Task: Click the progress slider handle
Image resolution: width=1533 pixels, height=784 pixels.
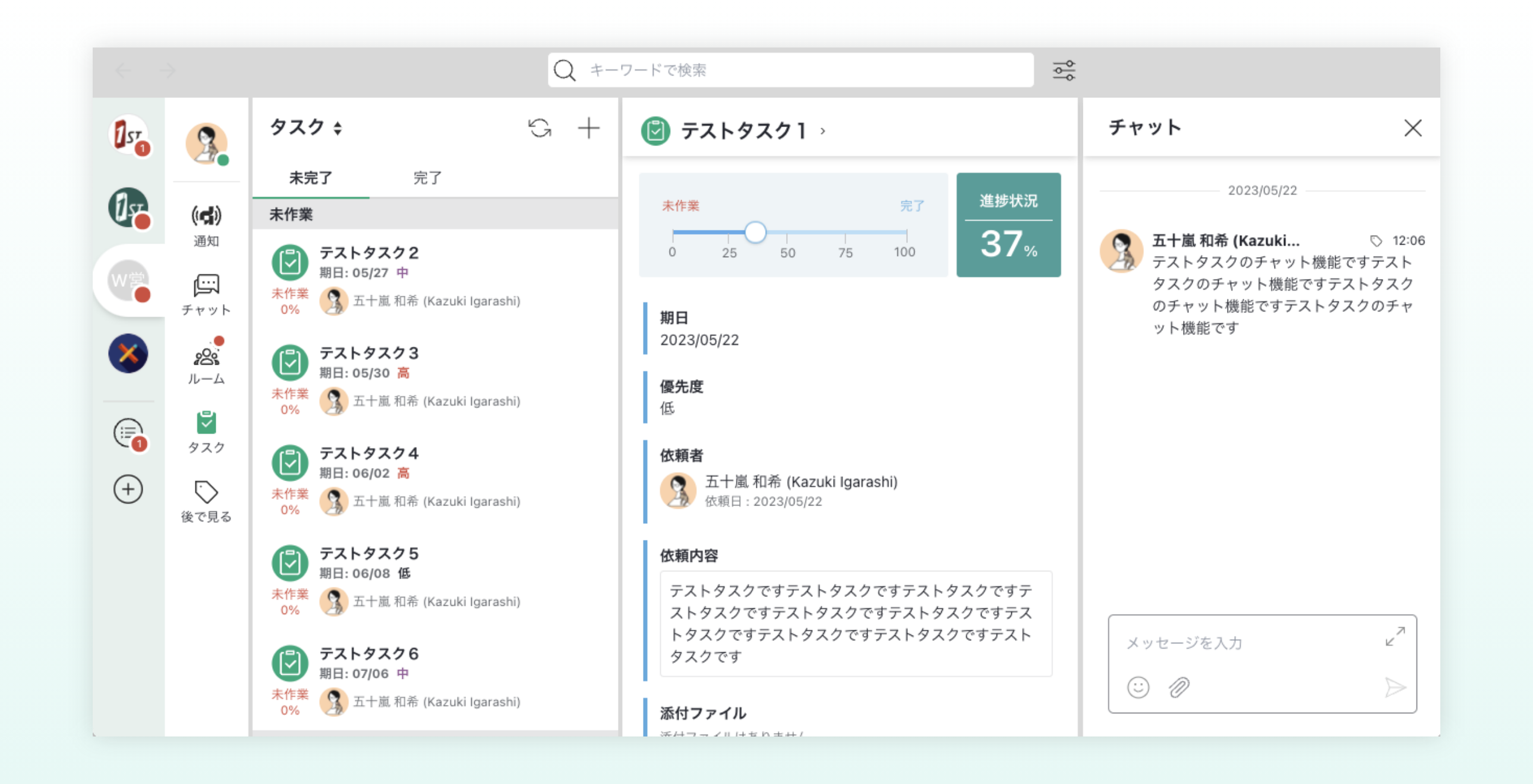Action: coord(755,232)
